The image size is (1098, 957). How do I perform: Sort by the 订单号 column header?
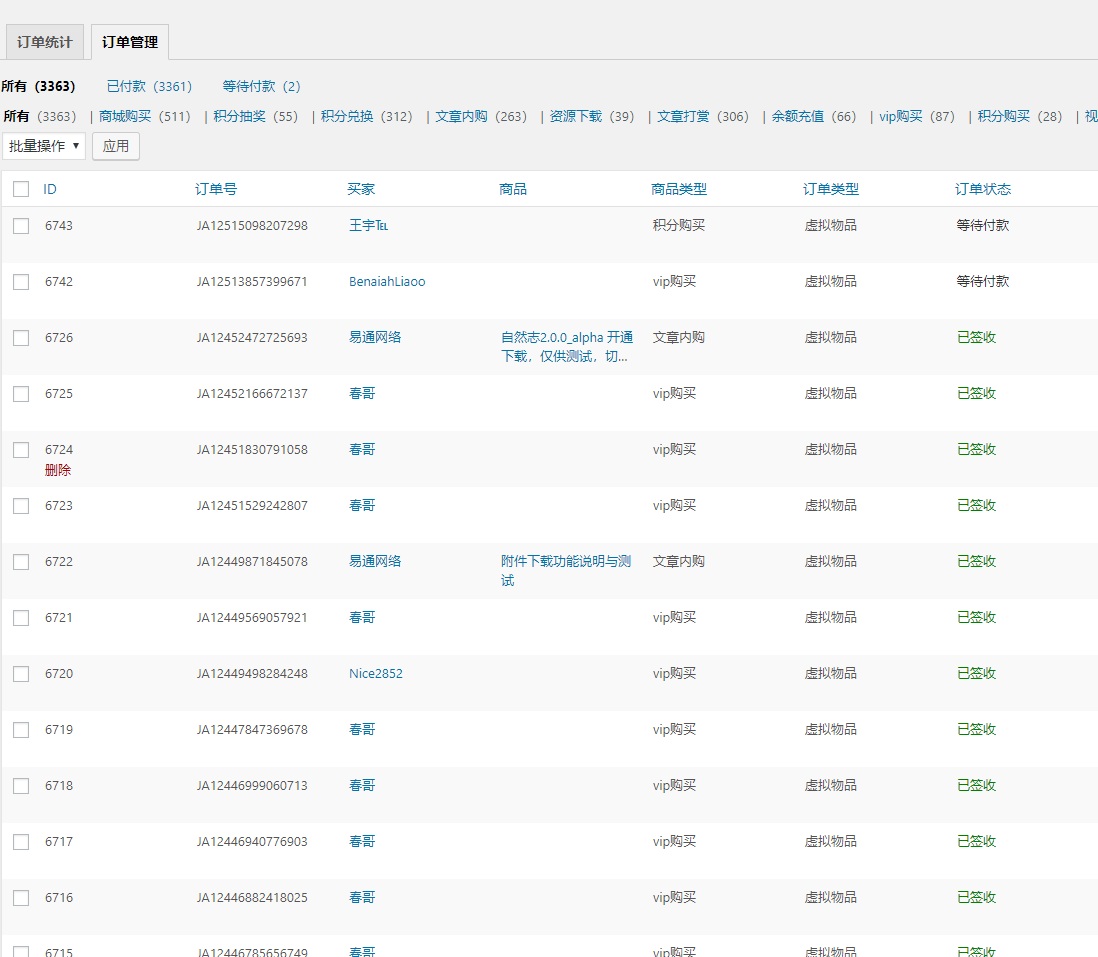pos(216,189)
